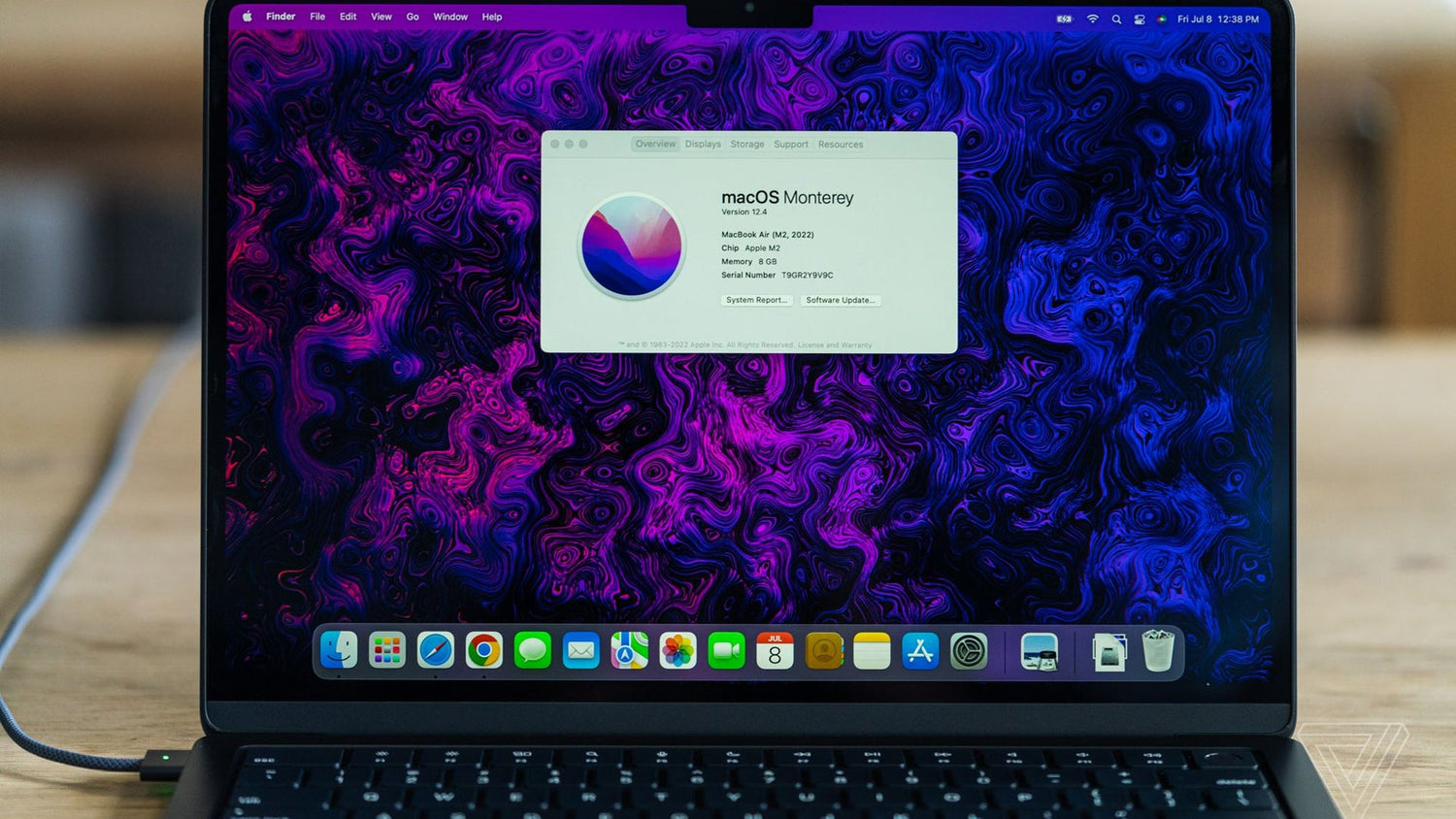Open Control Center in the menu bar
This screenshot has width=1456, height=819.
(1140, 19)
